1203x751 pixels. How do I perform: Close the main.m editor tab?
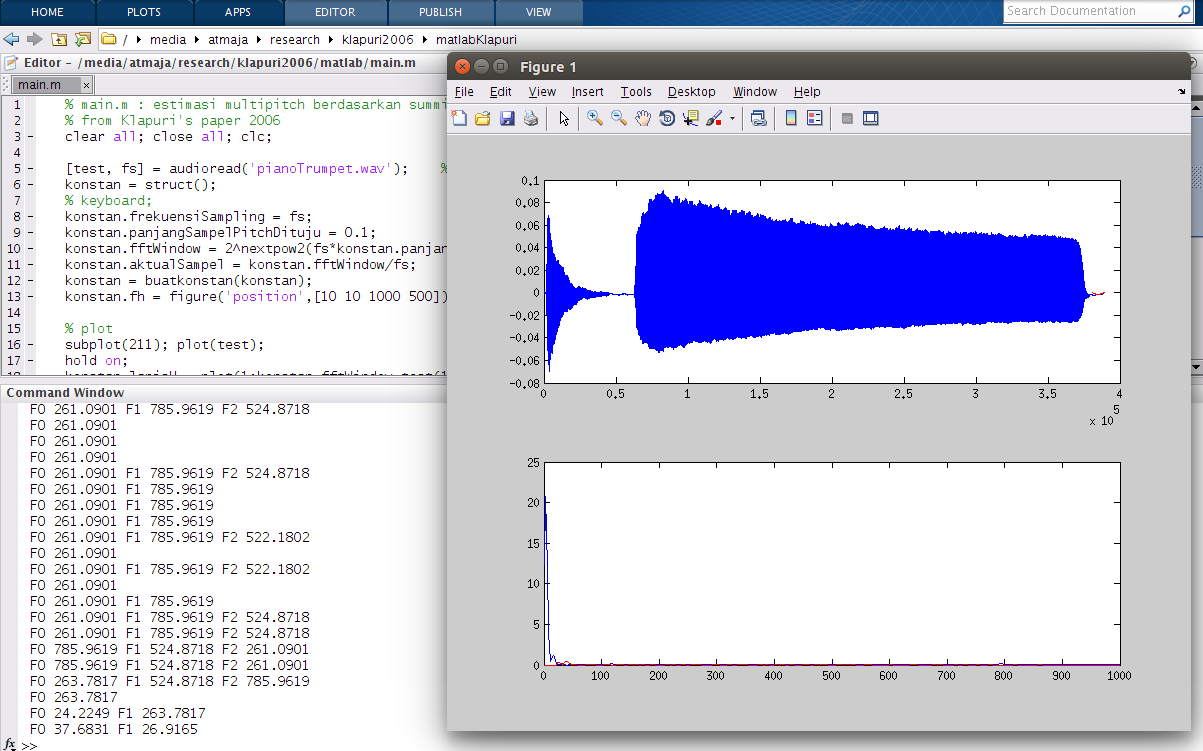tap(86, 85)
